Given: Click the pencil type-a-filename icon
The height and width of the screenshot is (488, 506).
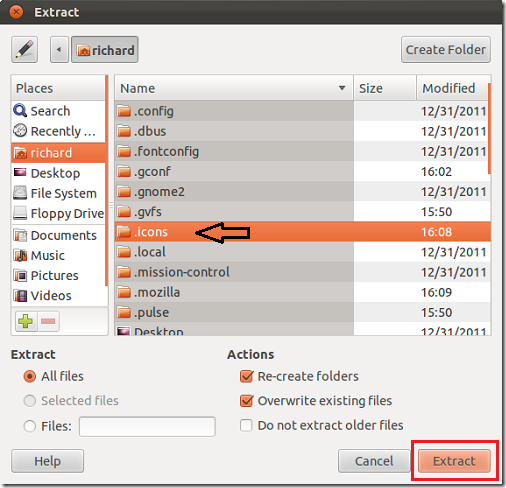Looking at the screenshot, I should (x=24, y=50).
